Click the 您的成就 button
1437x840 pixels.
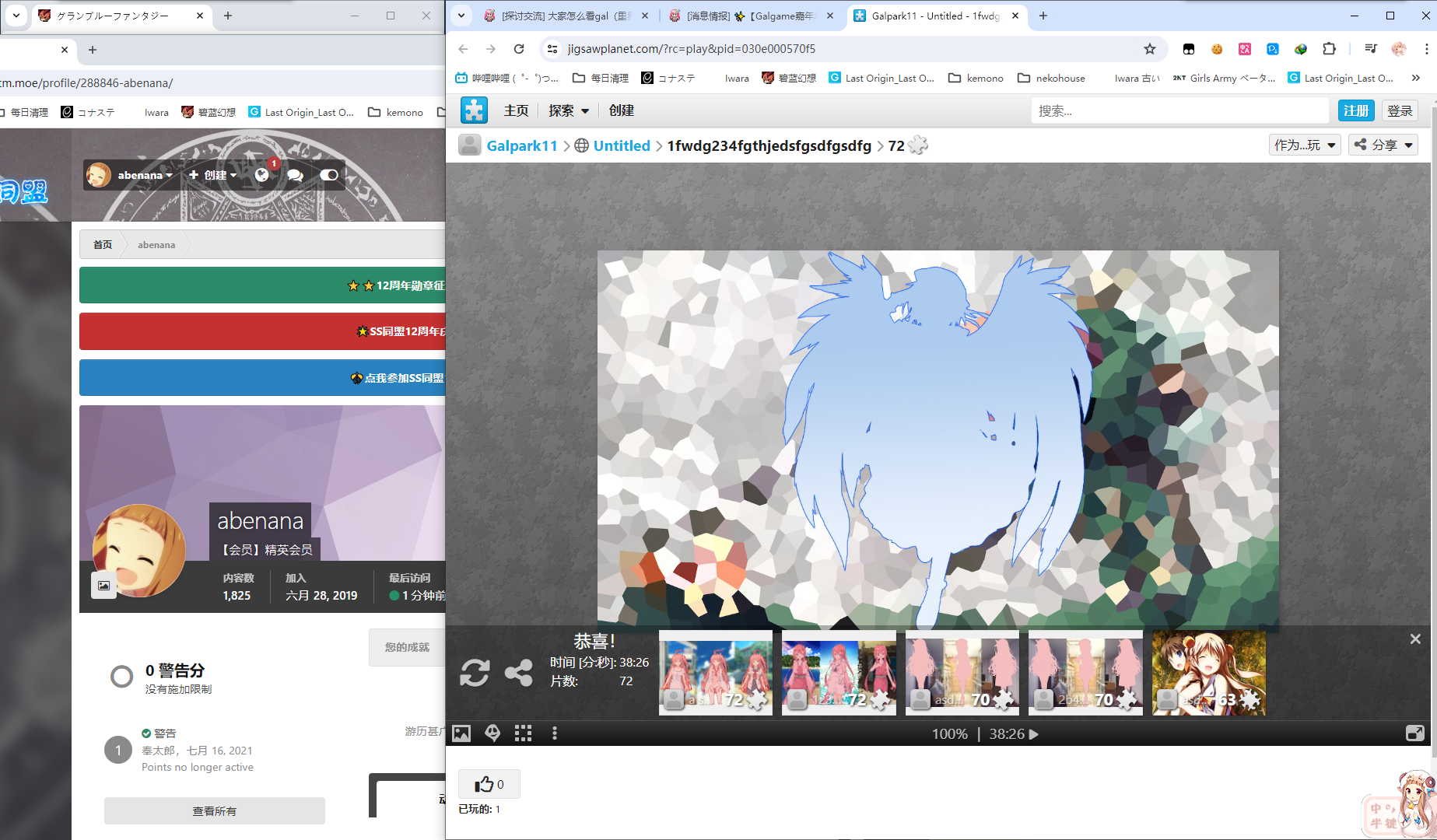pos(407,647)
